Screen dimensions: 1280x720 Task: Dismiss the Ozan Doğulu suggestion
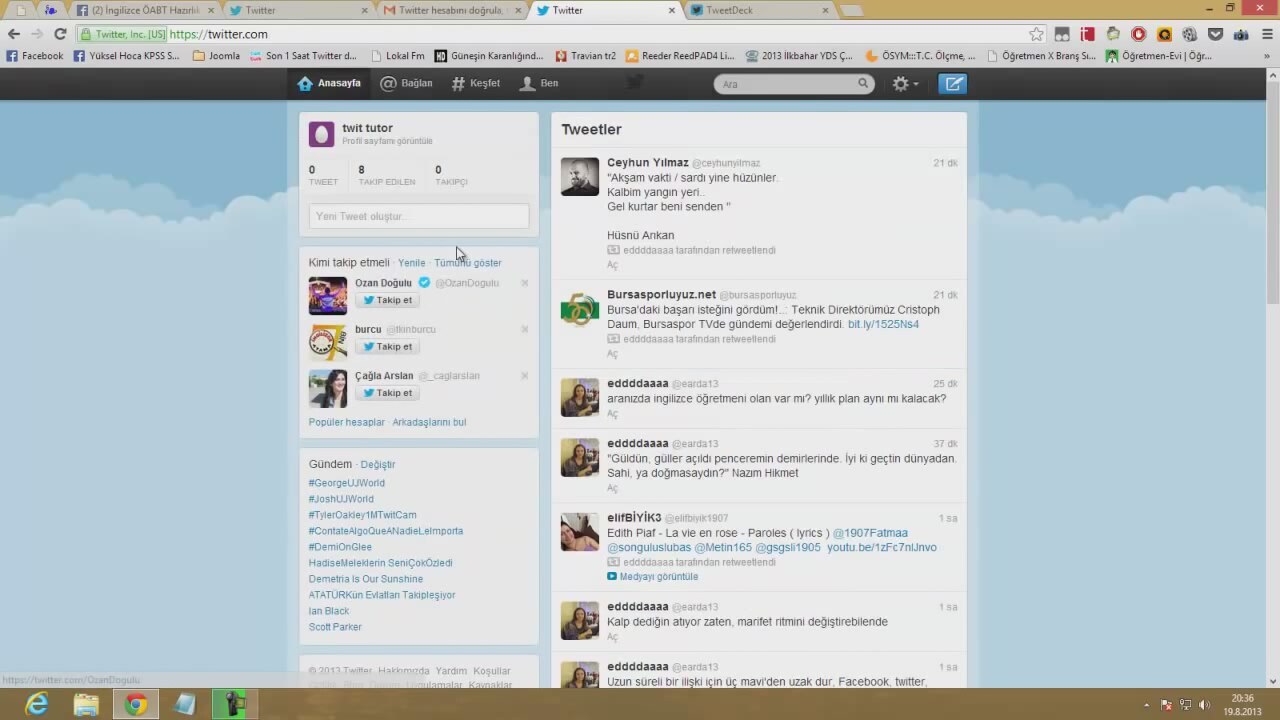point(525,283)
